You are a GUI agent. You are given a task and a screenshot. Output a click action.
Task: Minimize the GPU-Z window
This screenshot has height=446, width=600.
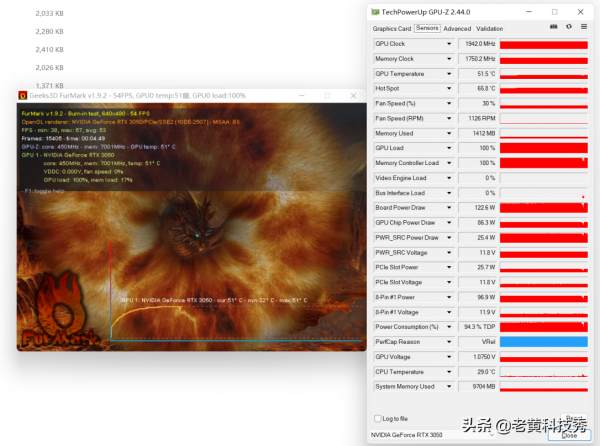click(x=529, y=12)
